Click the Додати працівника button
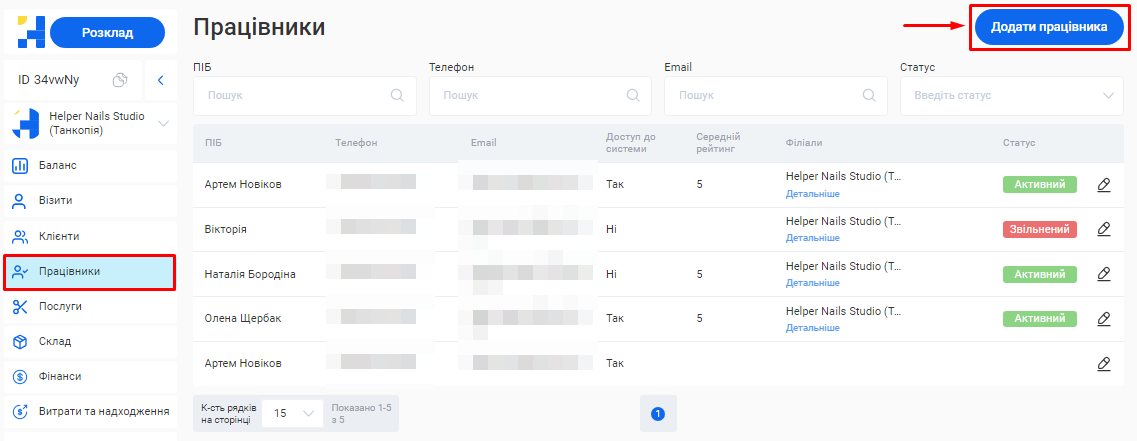The width and height of the screenshot is (1137, 441). pos(1049,28)
